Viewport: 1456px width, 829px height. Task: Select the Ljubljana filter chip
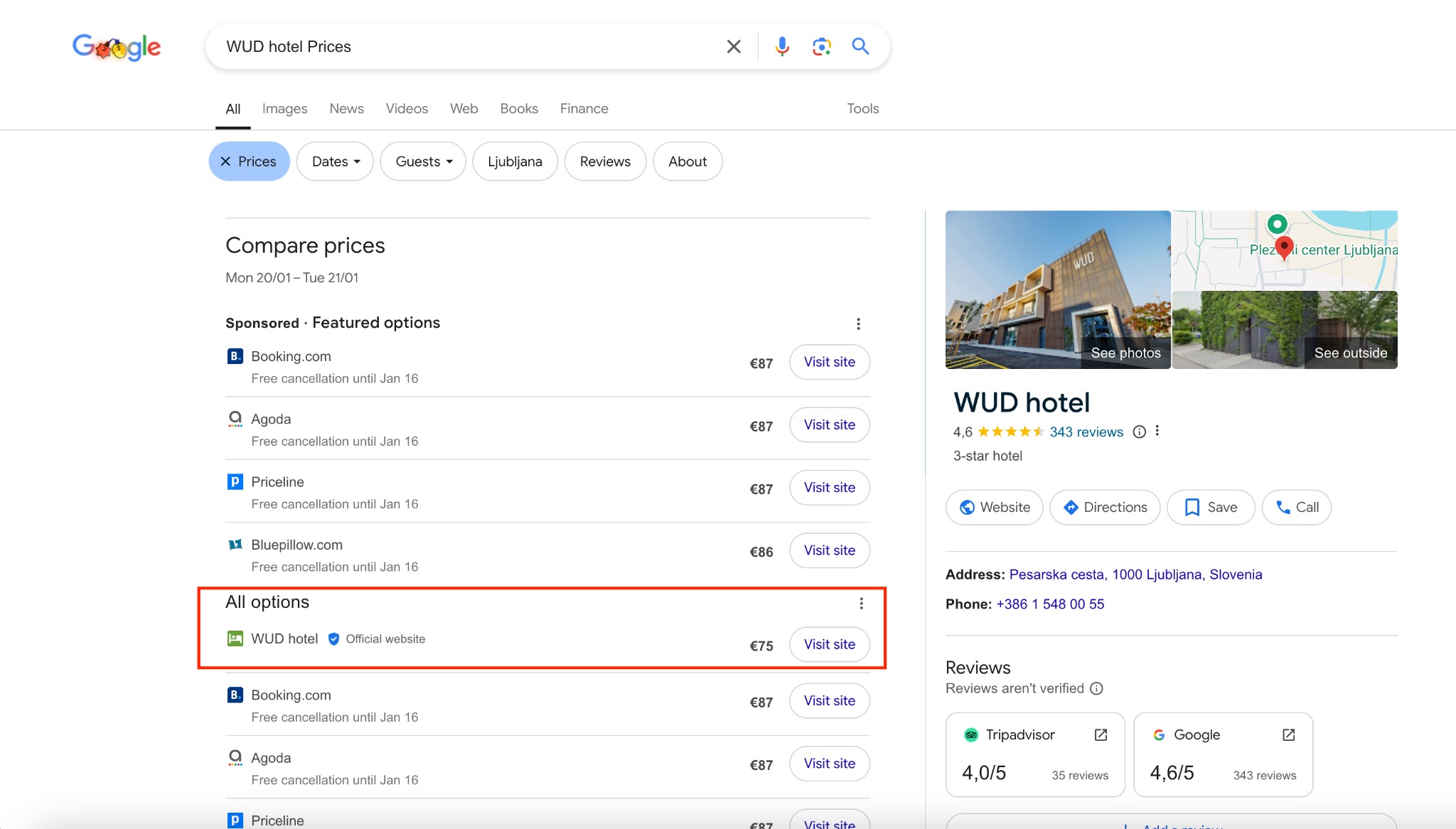(515, 161)
